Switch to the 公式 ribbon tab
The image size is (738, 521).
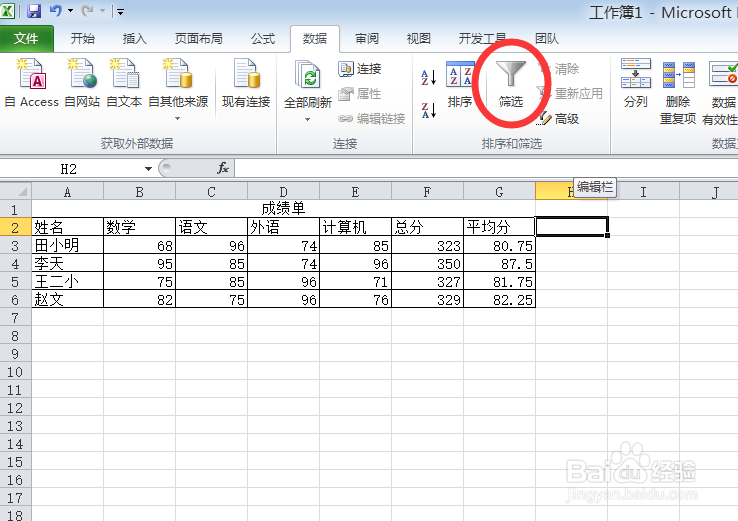click(263, 39)
